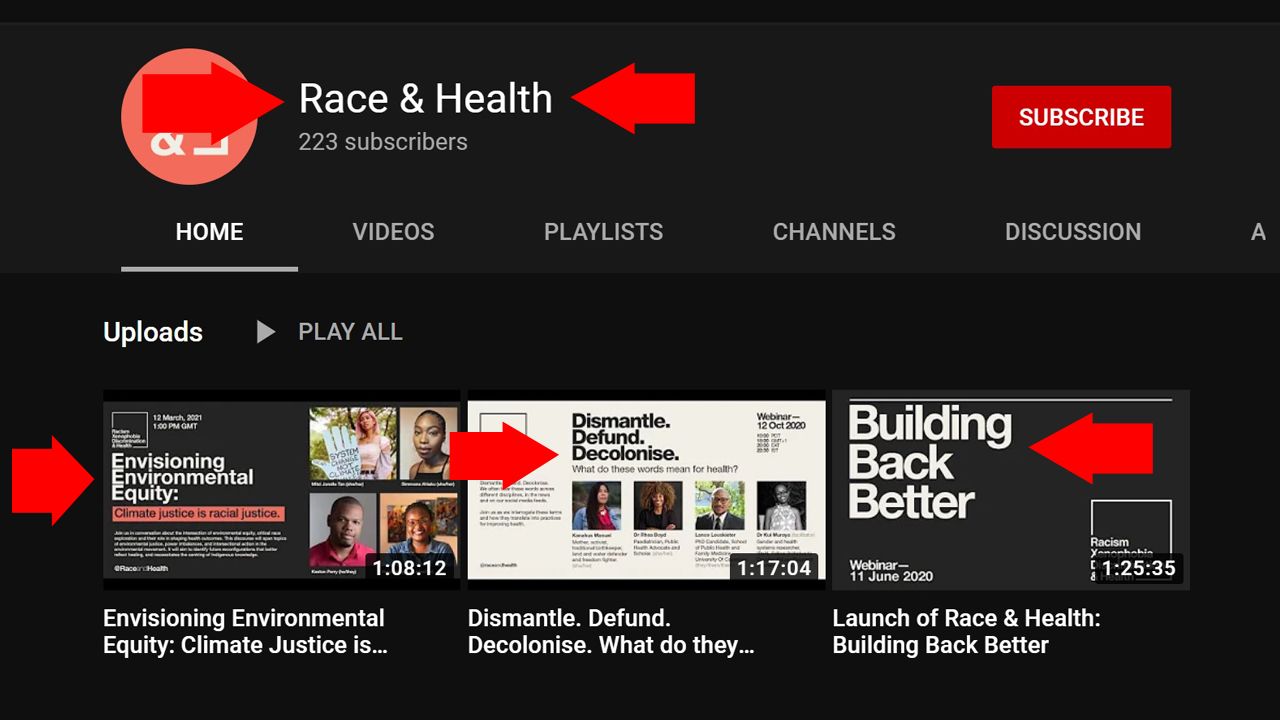Click the Race & Health channel name
The height and width of the screenshot is (720, 1280).
(425, 99)
